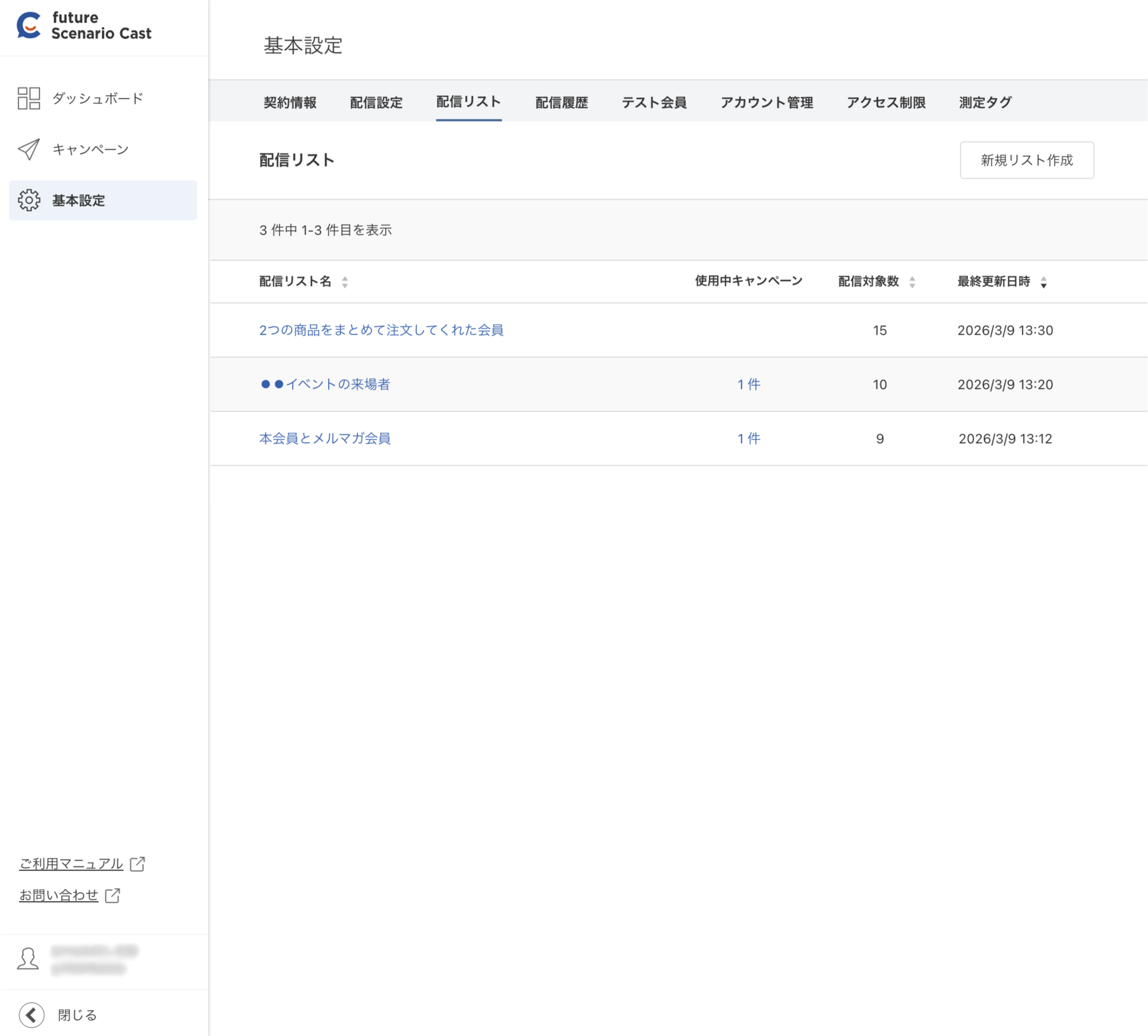This screenshot has height=1036, width=1148.
Task: Click the external link icon beside お問い合わせ
Action: point(113,896)
